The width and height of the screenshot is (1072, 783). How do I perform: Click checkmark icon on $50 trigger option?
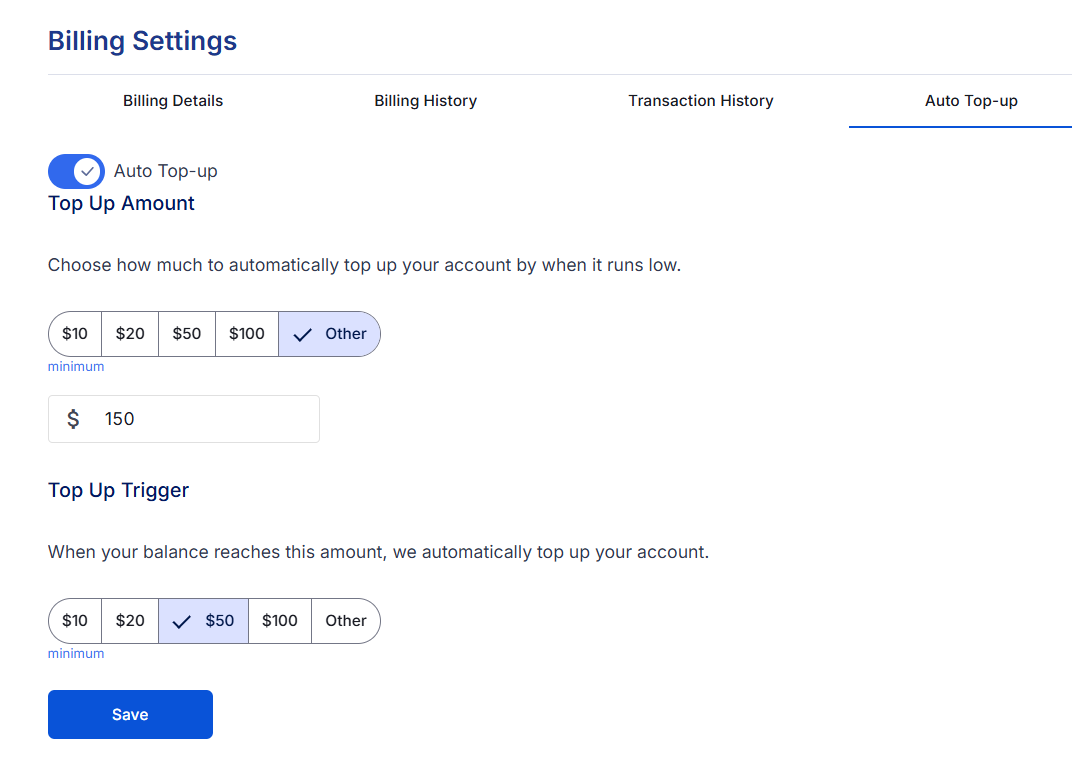tap(181, 622)
